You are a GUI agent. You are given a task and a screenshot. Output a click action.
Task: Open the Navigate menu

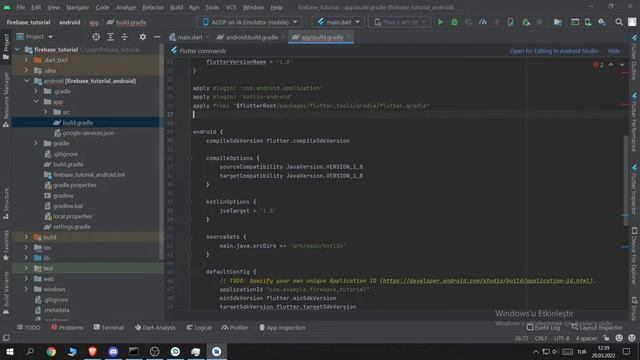tap(77, 7)
